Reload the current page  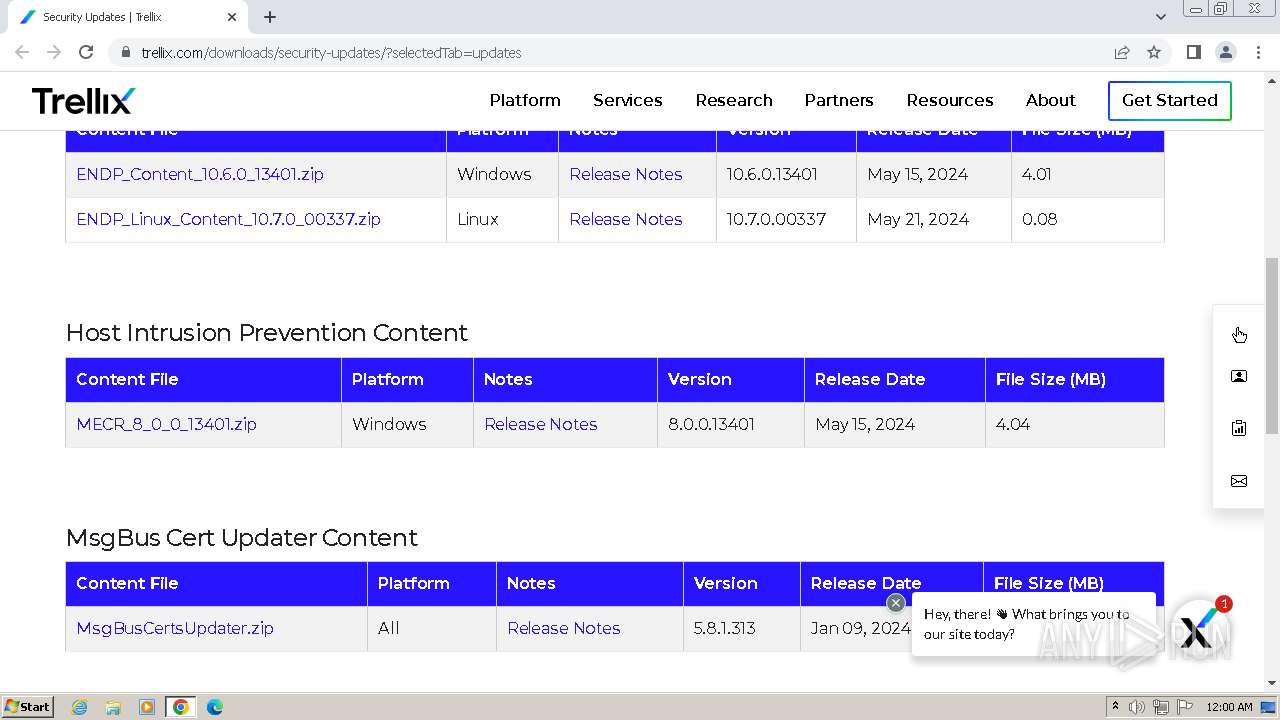pos(86,52)
